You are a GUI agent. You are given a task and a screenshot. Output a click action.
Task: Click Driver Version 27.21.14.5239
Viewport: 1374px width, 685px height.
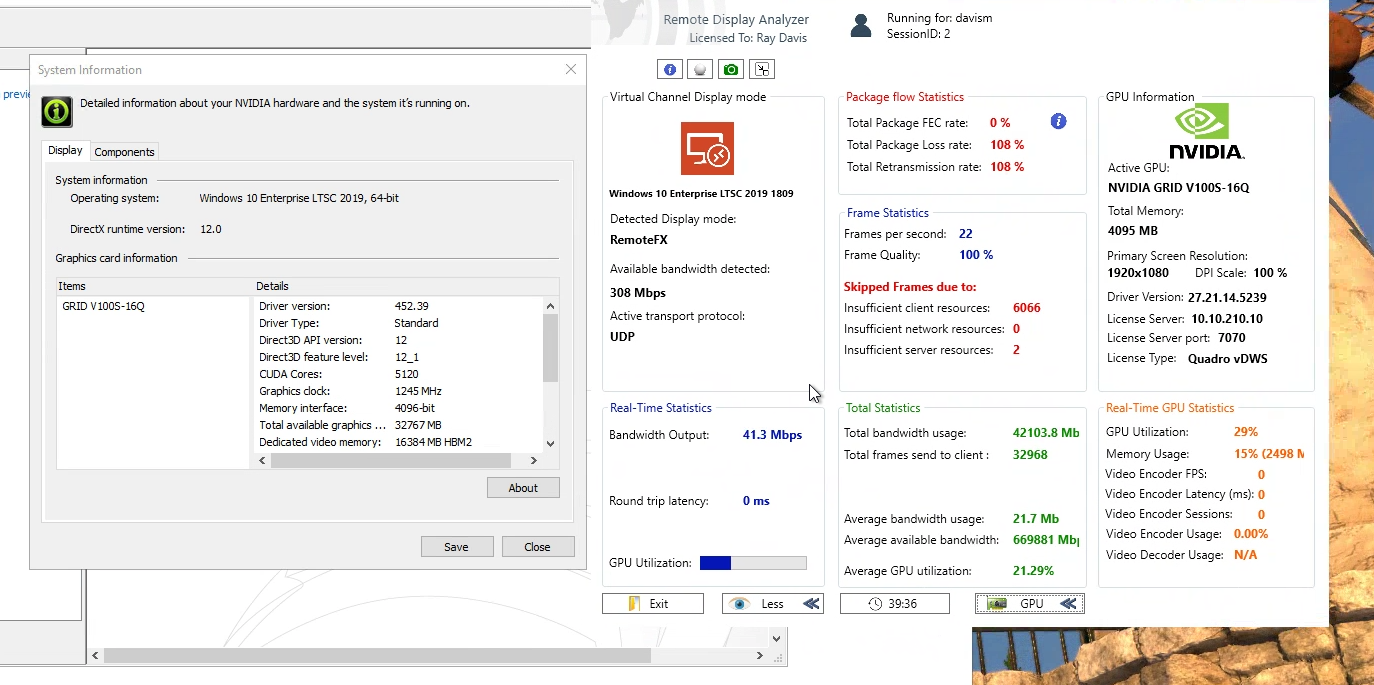pyautogui.click(x=1227, y=297)
